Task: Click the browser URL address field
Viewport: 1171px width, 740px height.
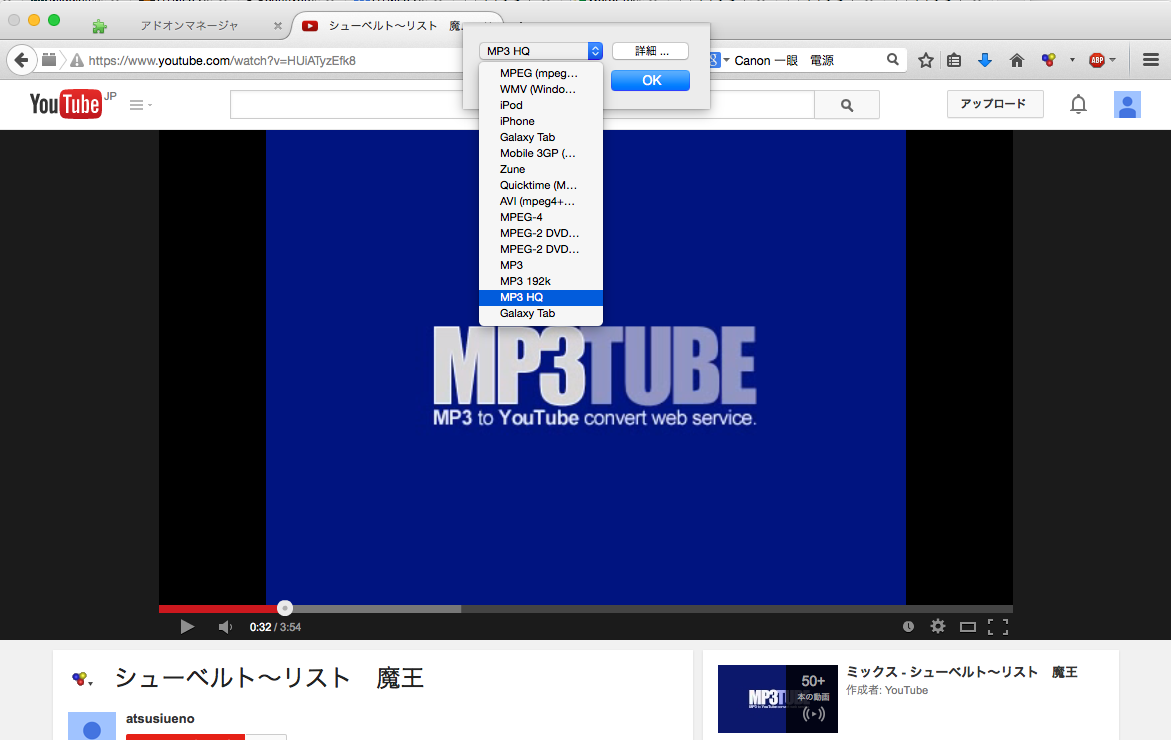Action: click(x=273, y=60)
